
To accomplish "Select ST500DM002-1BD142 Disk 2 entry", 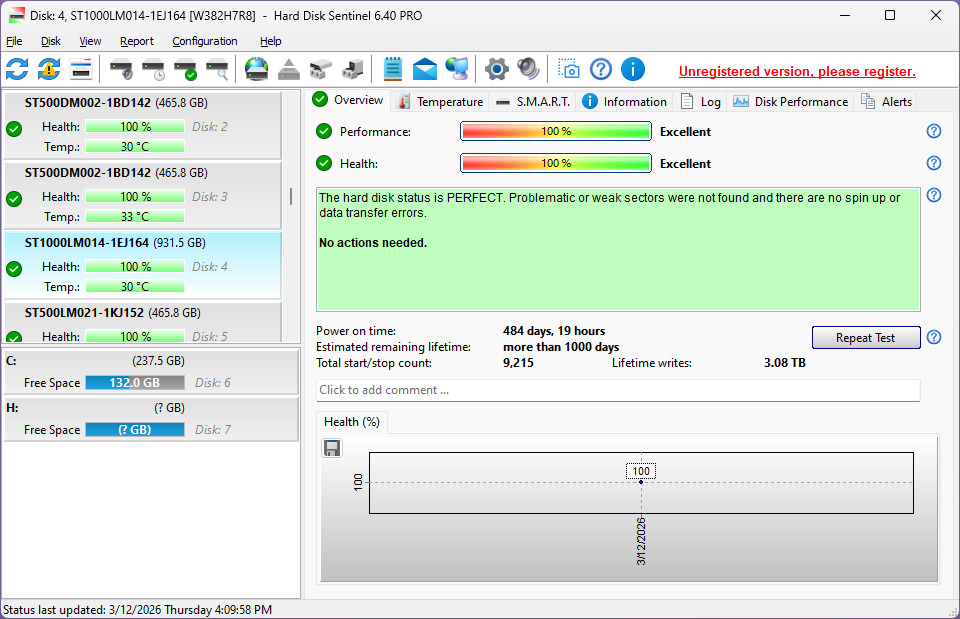I will click(142, 125).
